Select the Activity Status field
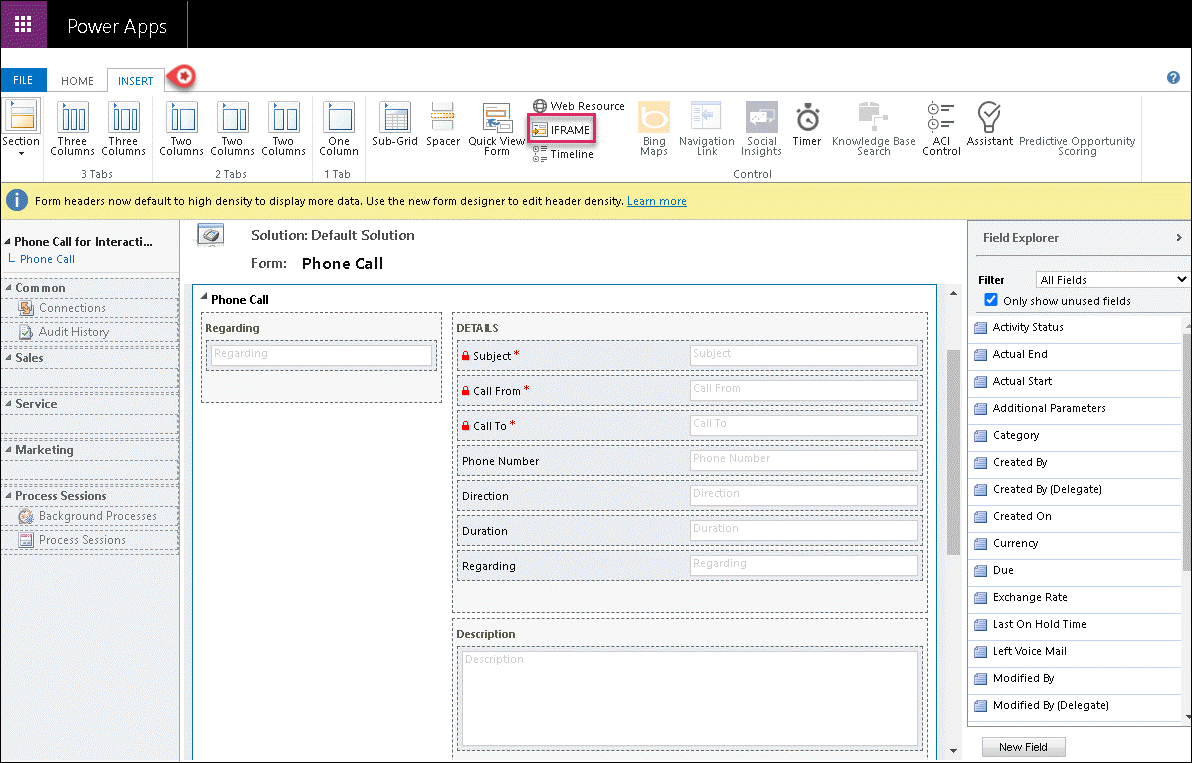Viewport: 1192px width, 763px height. (x=1027, y=328)
